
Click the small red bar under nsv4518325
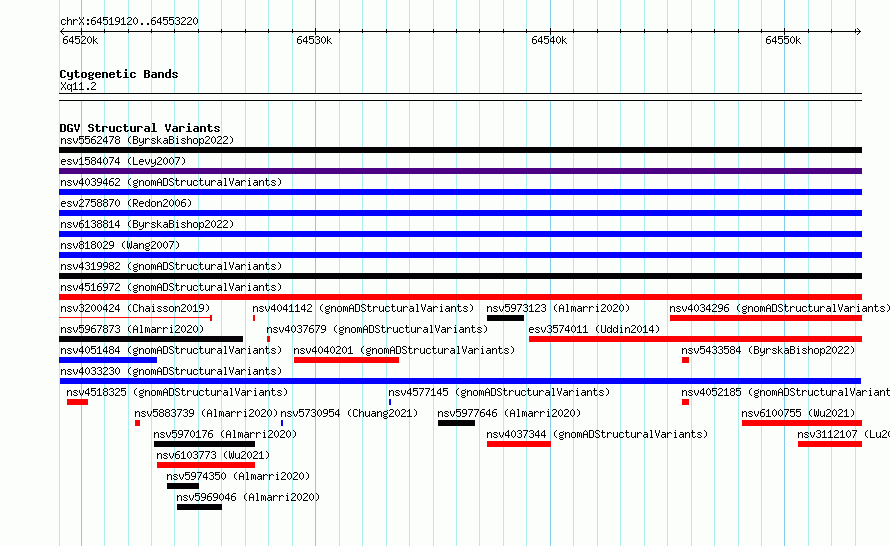[x=77, y=402]
